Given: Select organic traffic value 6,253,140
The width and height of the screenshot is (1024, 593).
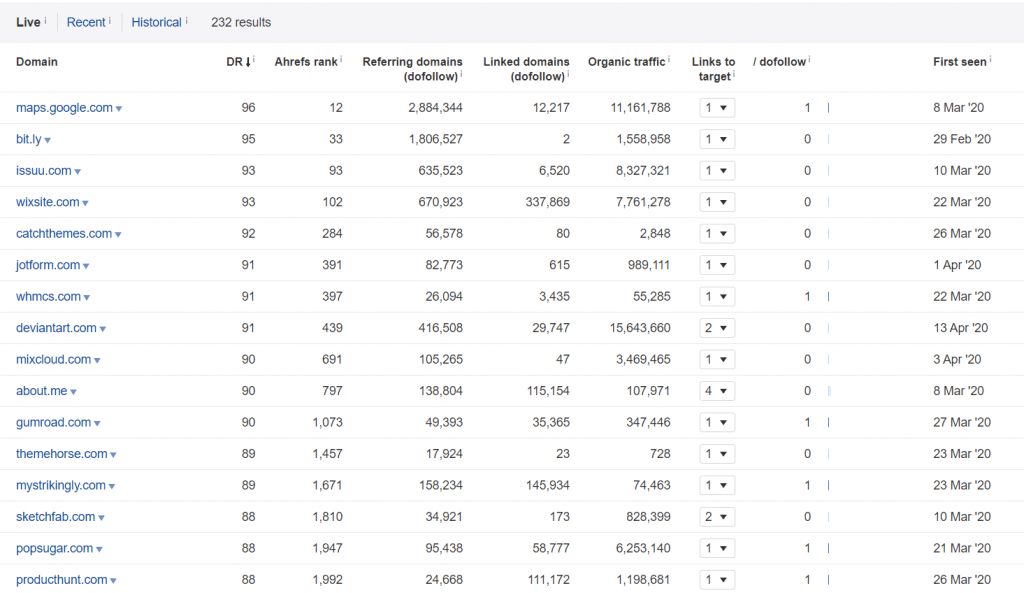Looking at the screenshot, I should (x=643, y=548).
